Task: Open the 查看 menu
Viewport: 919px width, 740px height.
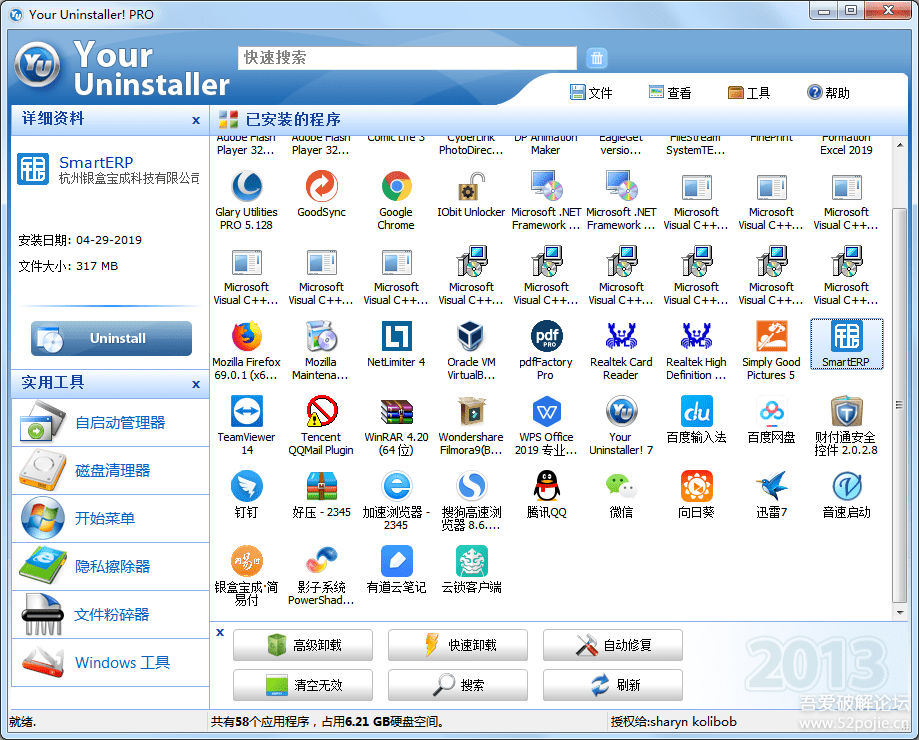Action: point(670,93)
